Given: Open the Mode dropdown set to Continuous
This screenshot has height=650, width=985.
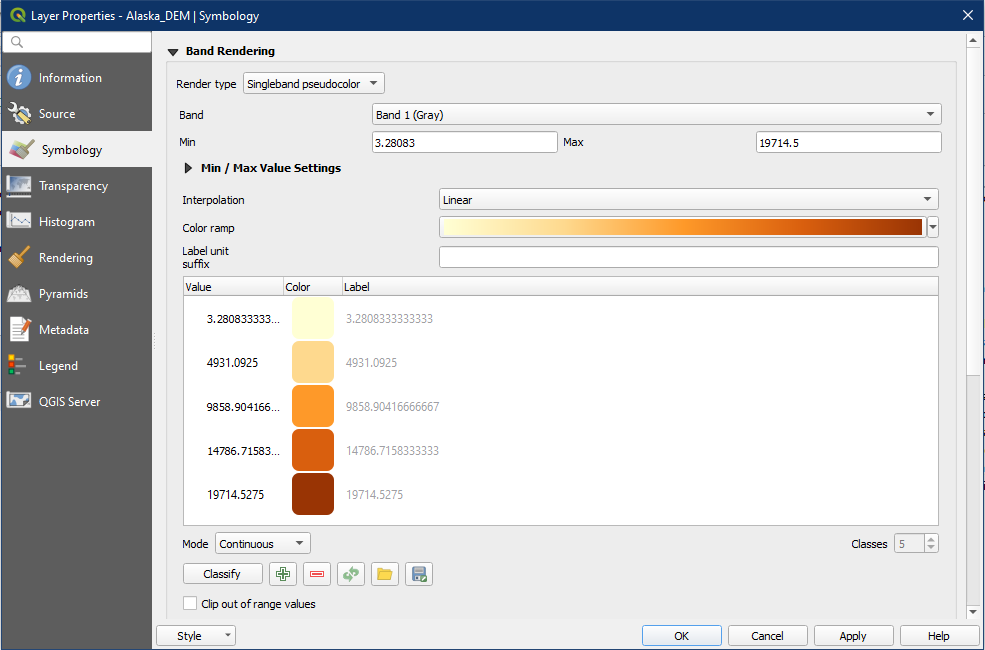Looking at the screenshot, I should 263,544.
